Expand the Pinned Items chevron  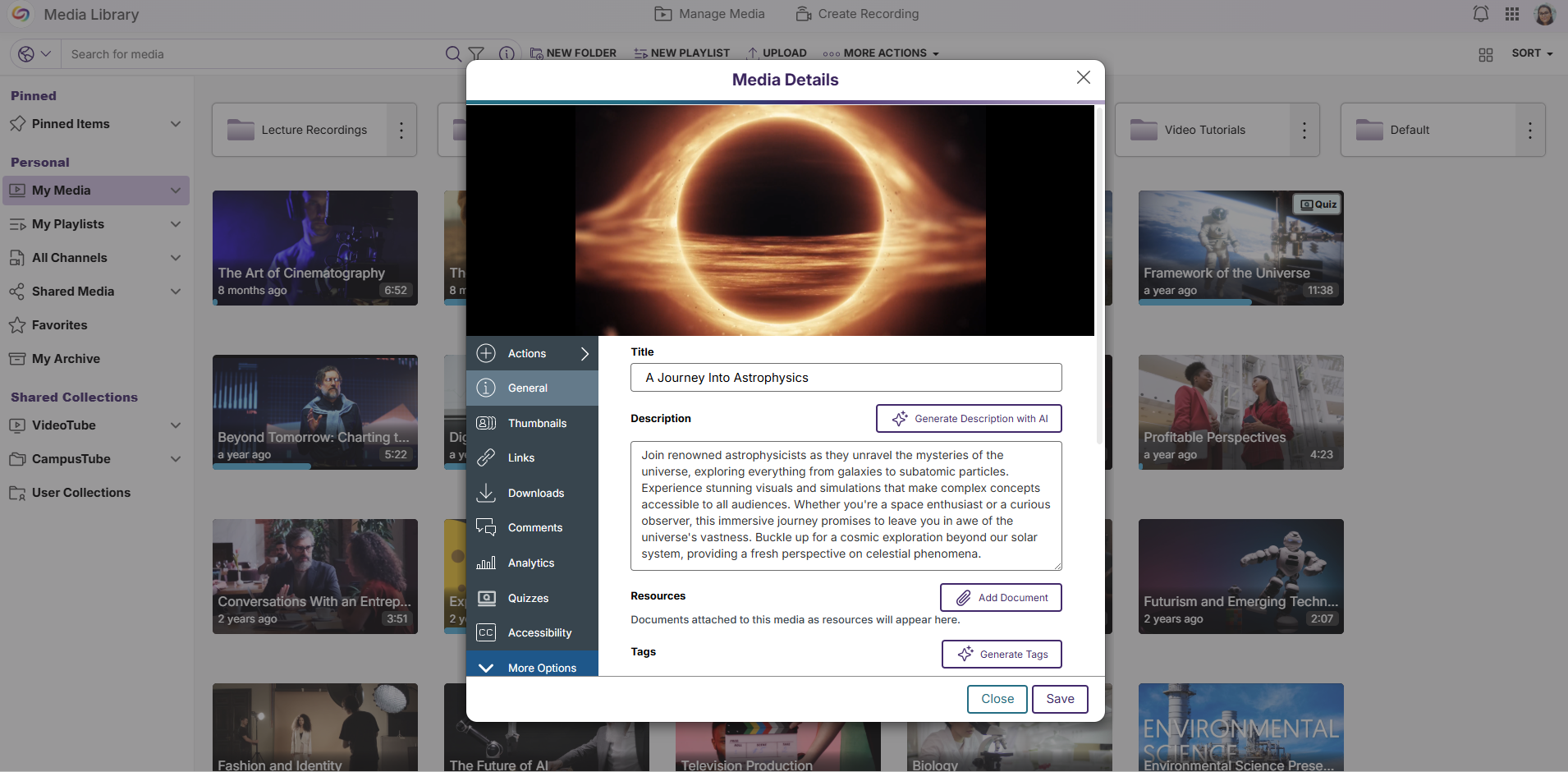176,124
